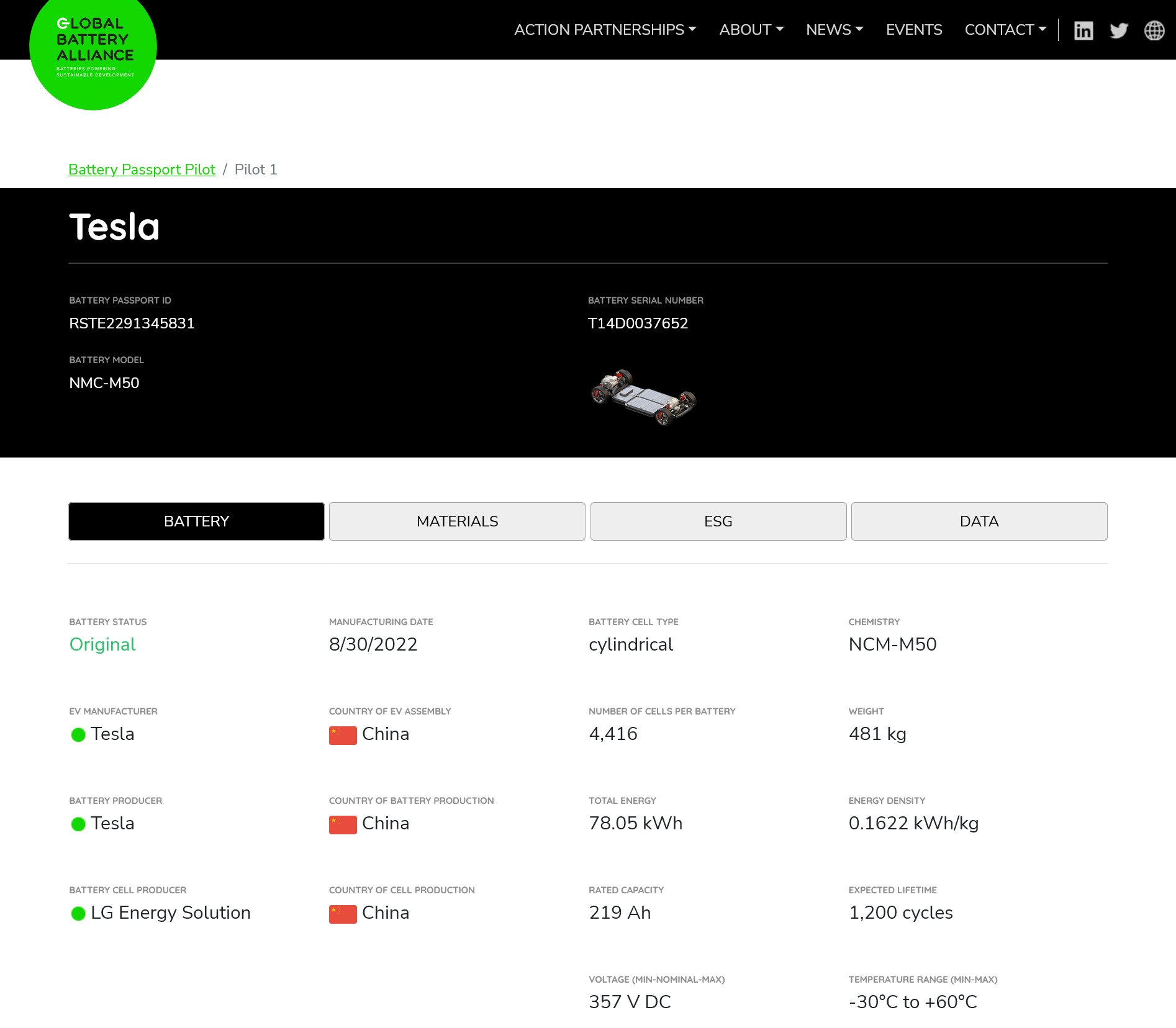Open the Twitter bird icon link
1176x1028 pixels.
click(1119, 30)
